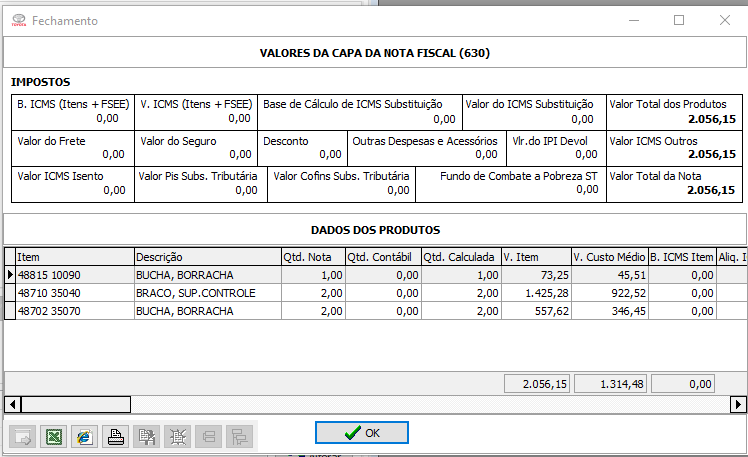748x457 pixels.
Task: Click the grid reset layout icon
Action: pos(177,436)
